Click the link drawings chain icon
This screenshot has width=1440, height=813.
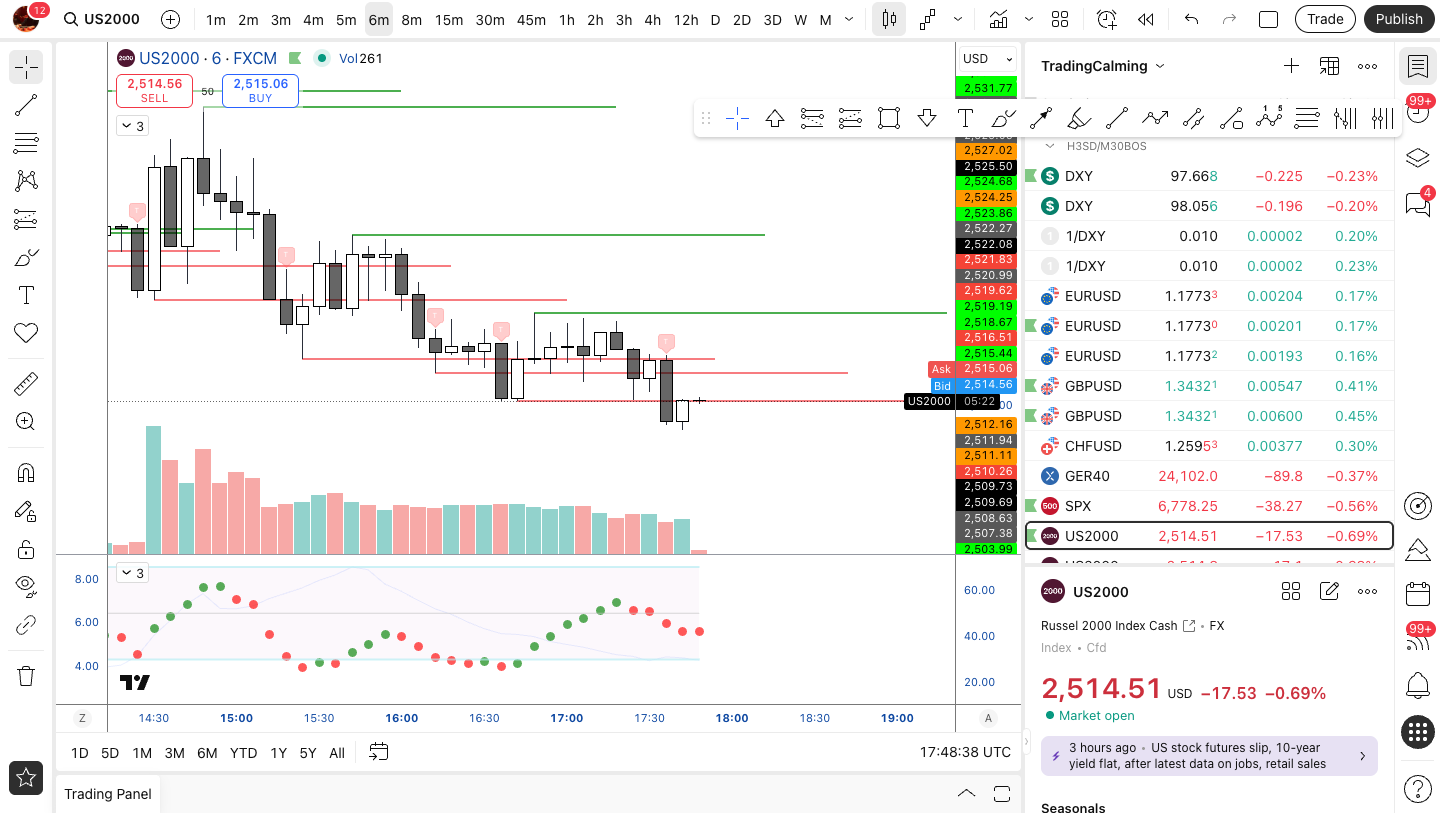point(26,626)
